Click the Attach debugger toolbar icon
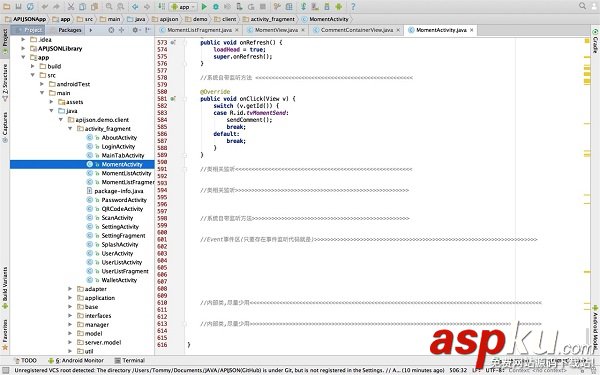Screen dimensions: 600x375 pos(239,7)
